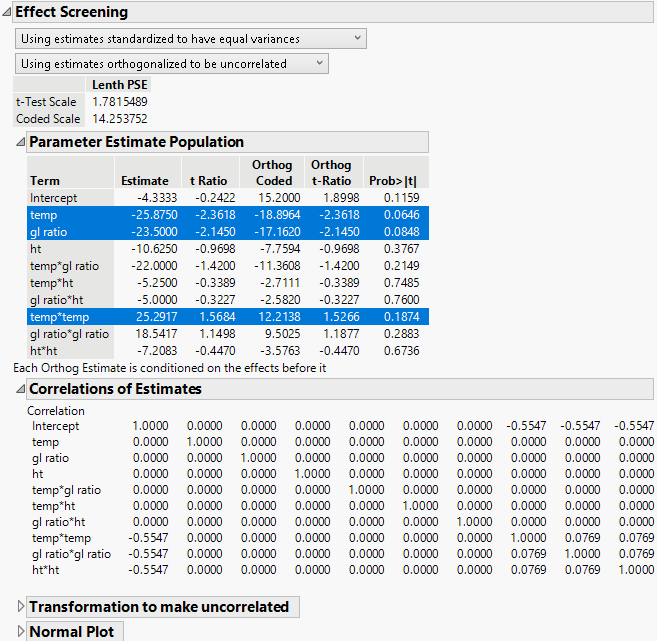The width and height of the screenshot is (657, 641).
Task: Open the orthogonalized estimates dropdown
Action: click(x=172, y=64)
